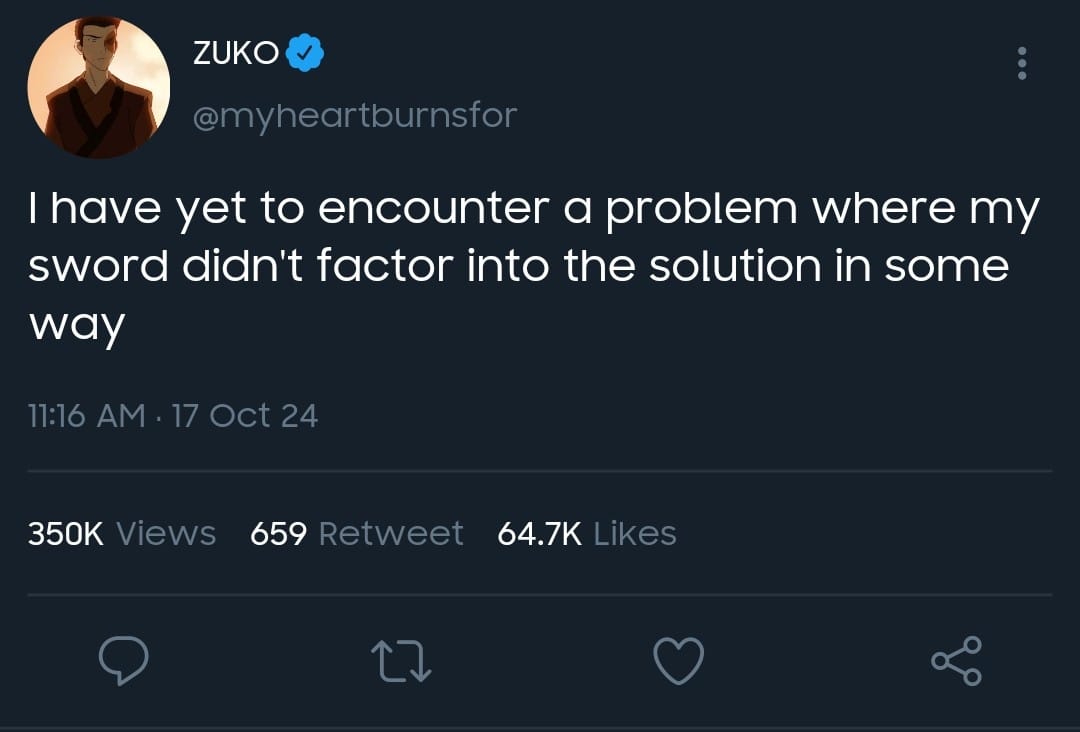
Task: Click the 17 Oct 24 date
Action: coord(245,415)
